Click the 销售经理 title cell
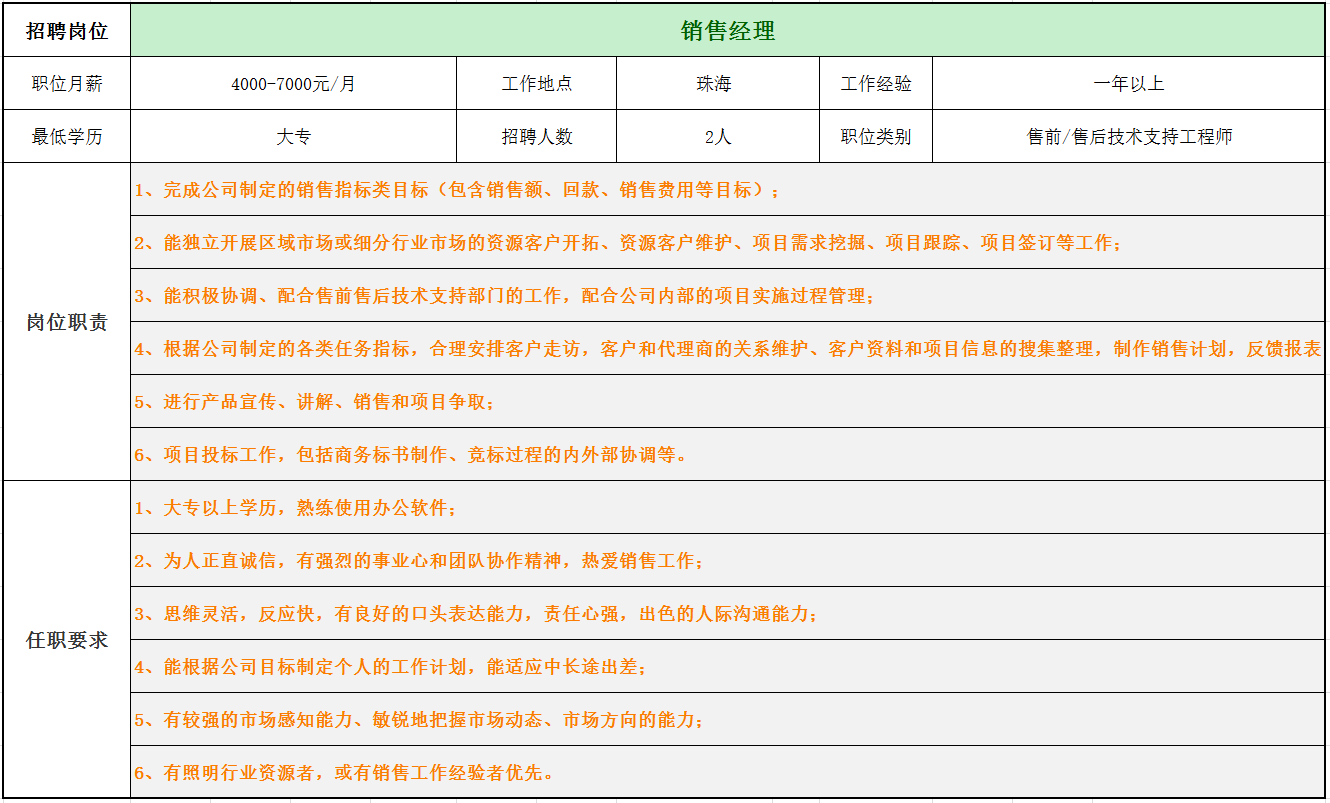This screenshot has height=803, width=1330. [x=728, y=31]
